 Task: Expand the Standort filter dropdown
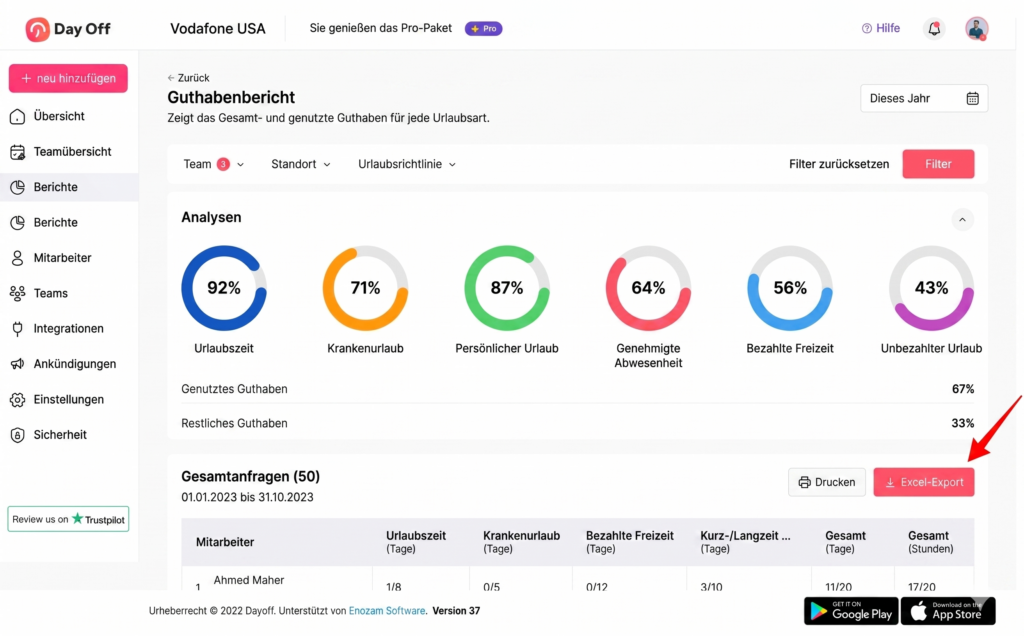[x=300, y=164]
